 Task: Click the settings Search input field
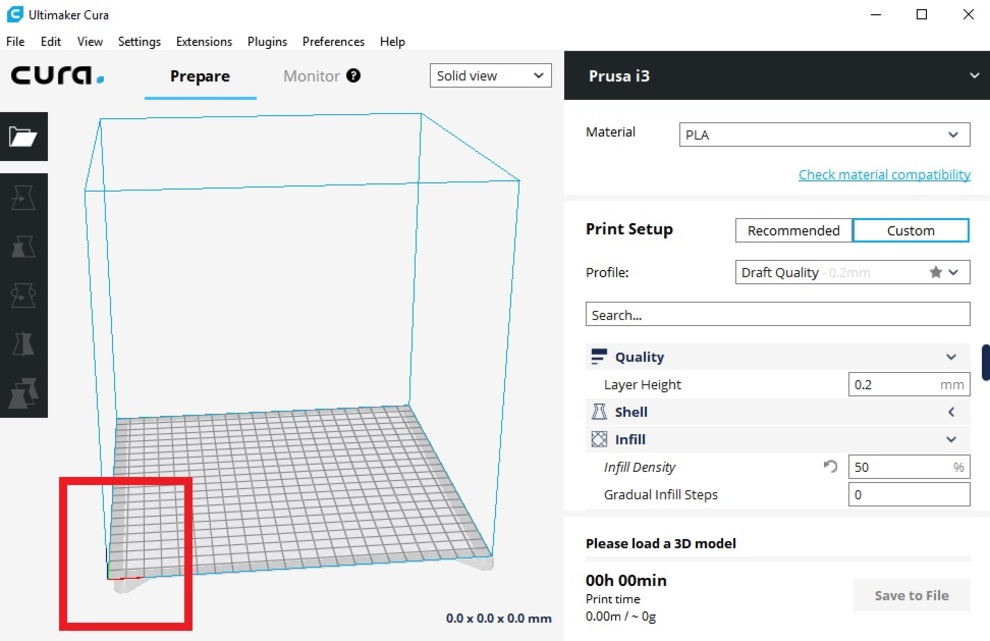[x=777, y=315]
